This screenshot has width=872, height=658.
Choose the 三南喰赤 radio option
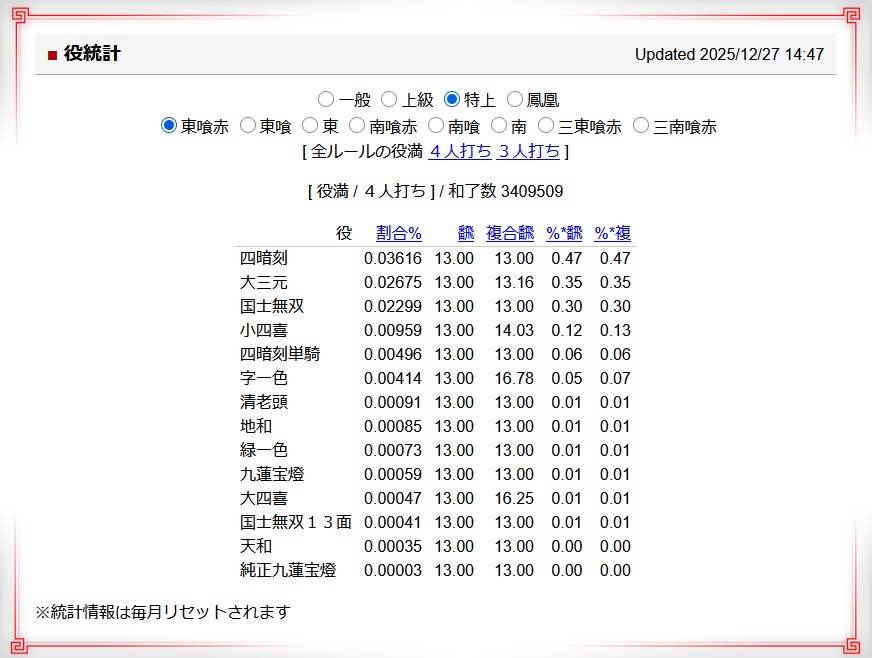(641, 126)
